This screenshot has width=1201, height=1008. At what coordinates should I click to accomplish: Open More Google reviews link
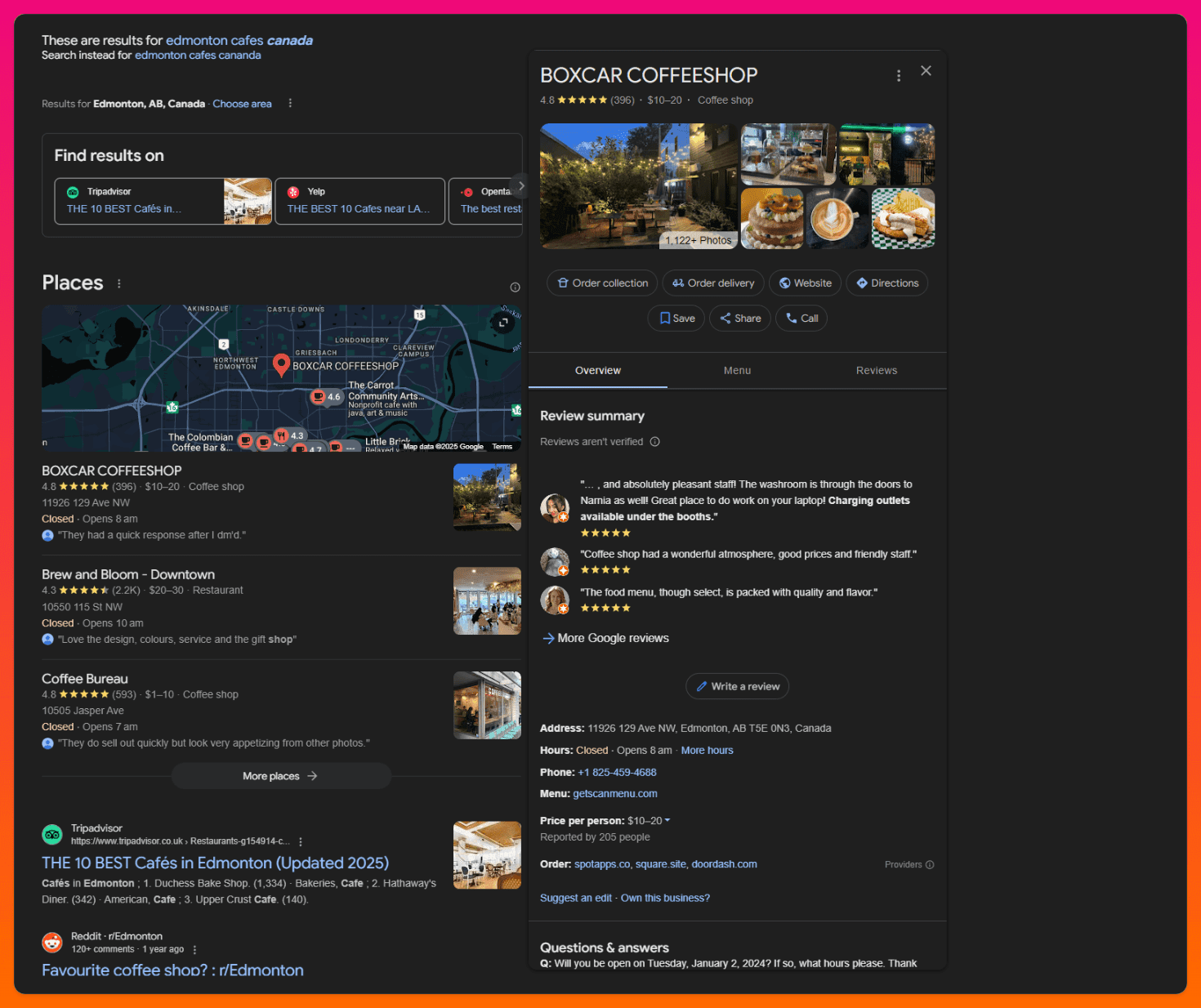(x=605, y=639)
